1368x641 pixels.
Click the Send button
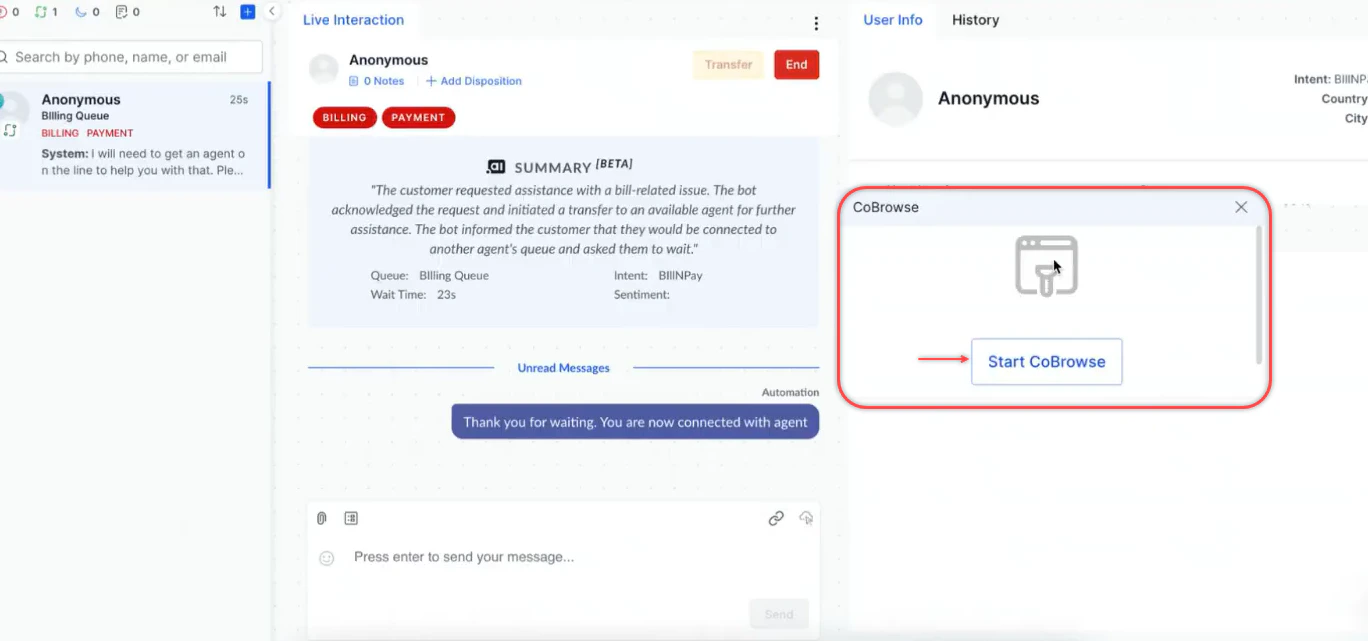[779, 614]
